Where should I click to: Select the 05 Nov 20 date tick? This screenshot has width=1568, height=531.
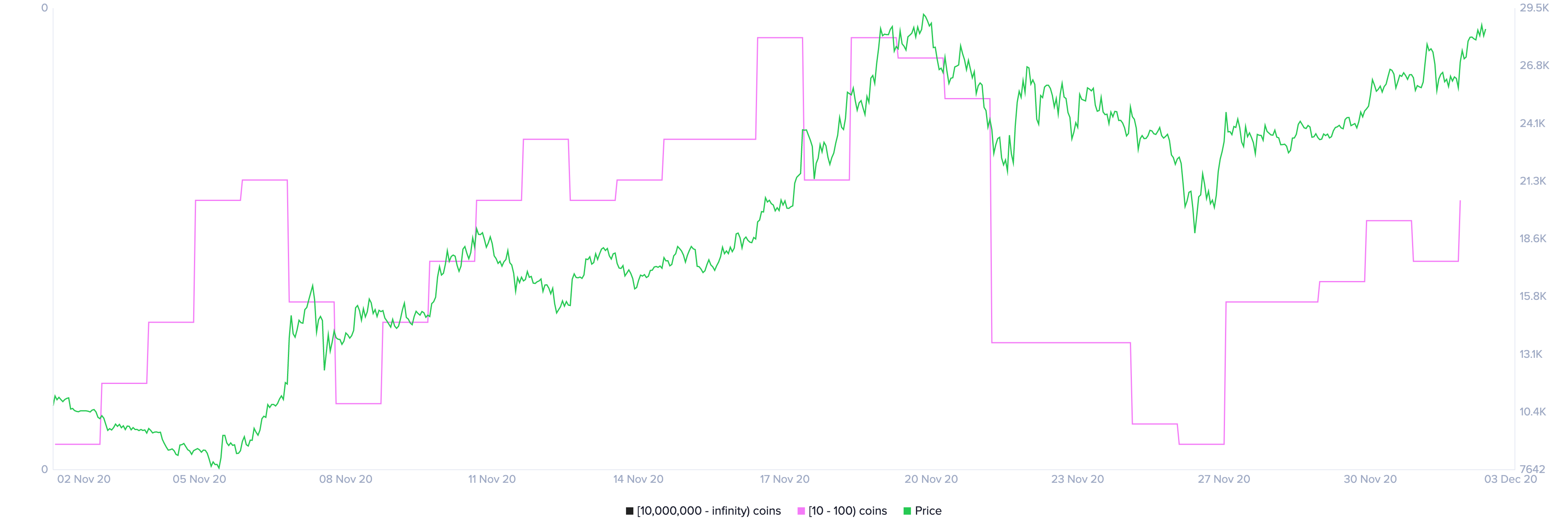pyautogui.click(x=199, y=479)
